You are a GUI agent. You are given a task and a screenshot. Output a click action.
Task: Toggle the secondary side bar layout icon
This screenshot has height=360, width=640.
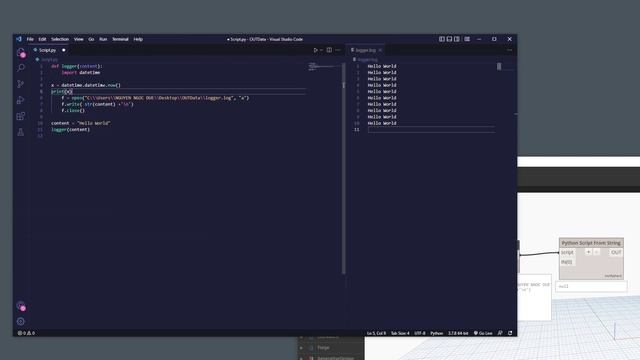point(456,39)
